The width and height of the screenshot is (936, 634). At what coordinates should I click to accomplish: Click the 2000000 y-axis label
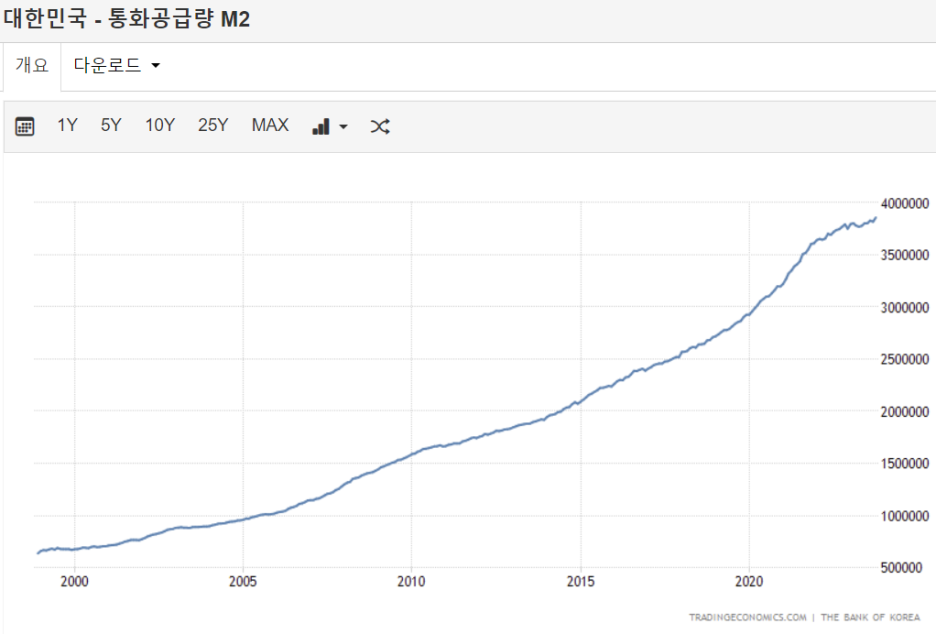(x=905, y=411)
